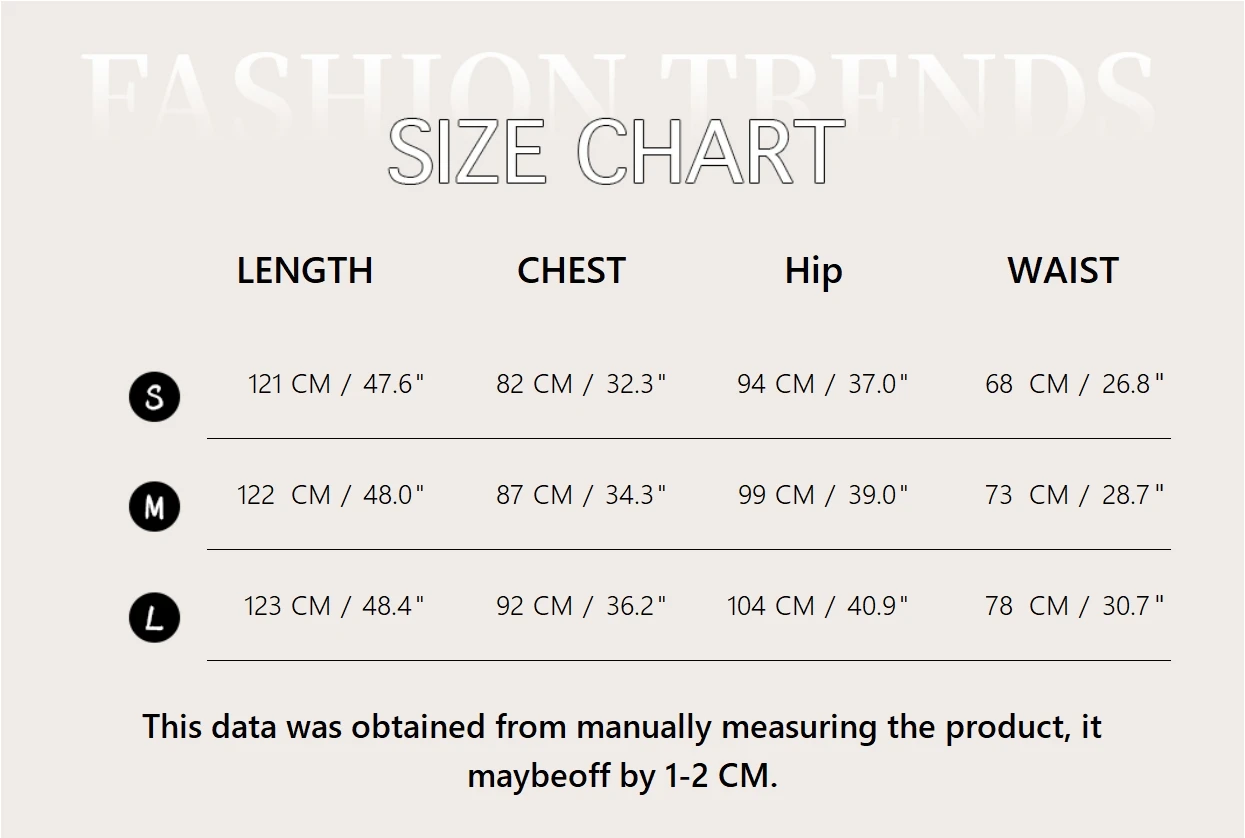Click the LENGTH column header
This screenshot has width=1245, height=838.
pyautogui.click(x=305, y=271)
